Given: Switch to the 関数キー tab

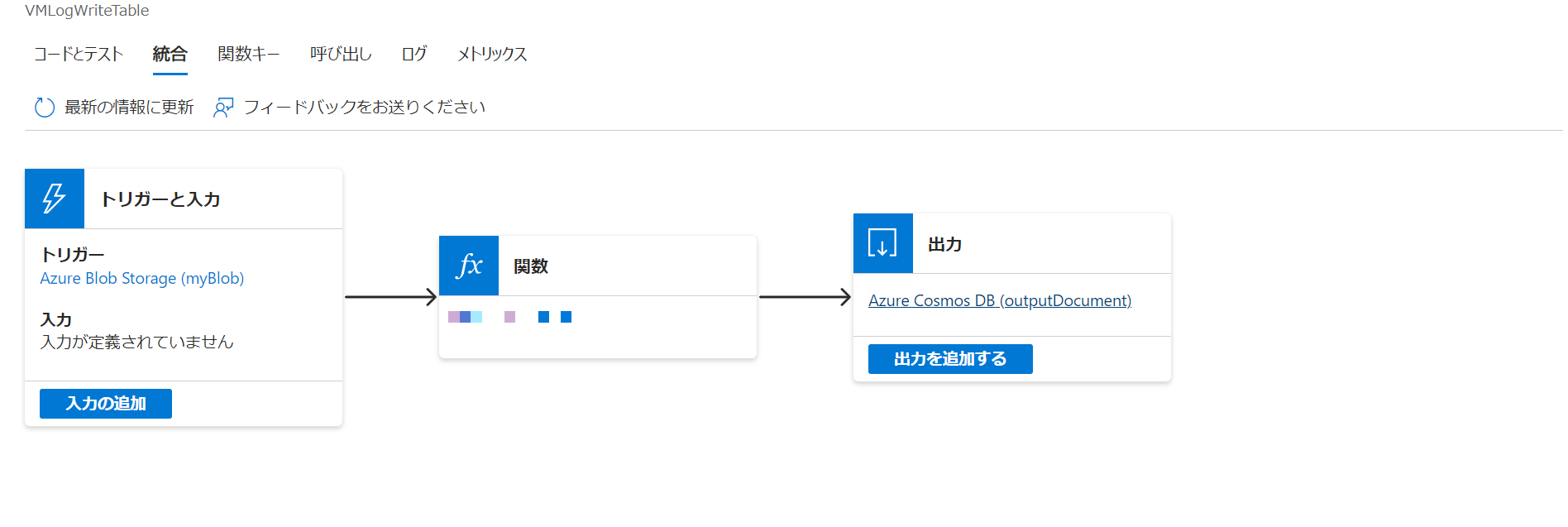Looking at the screenshot, I should pyautogui.click(x=249, y=54).
